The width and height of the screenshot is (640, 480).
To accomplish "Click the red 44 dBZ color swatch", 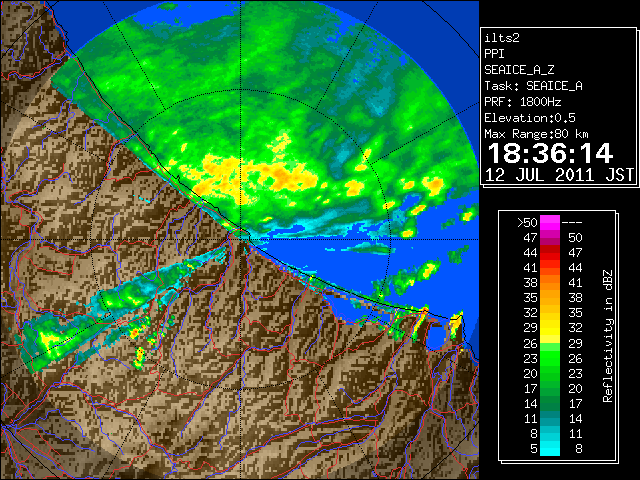I will coord(550,253).
